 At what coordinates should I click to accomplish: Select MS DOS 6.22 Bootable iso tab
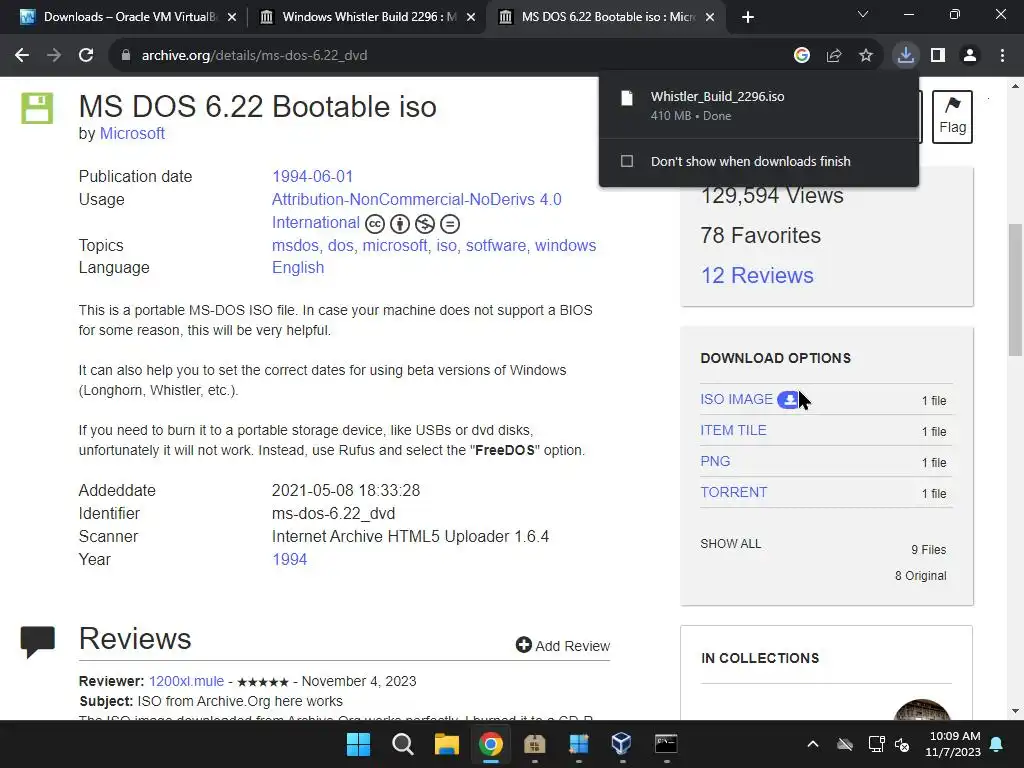click(x=607, y=17)
